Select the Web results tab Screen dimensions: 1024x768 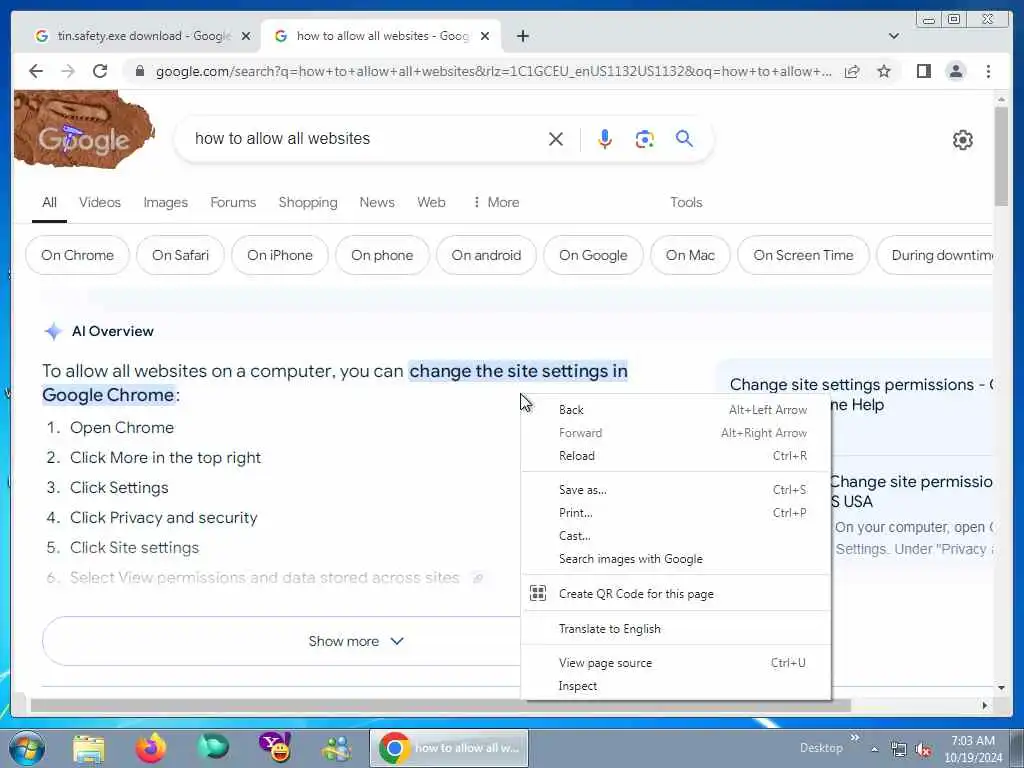(431, 202)
